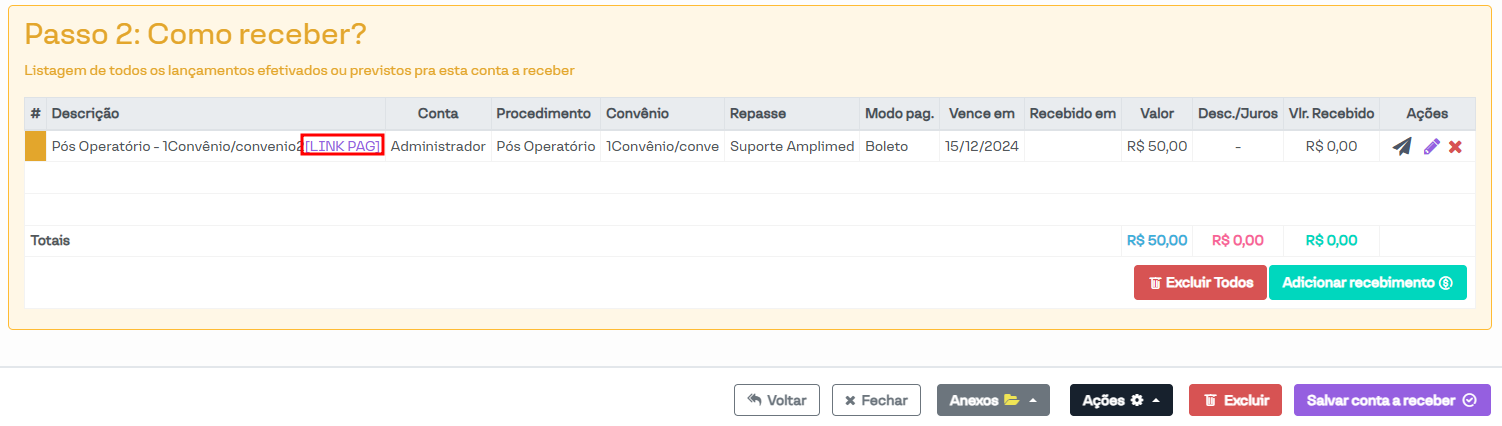Image resolution: width=1502 pixels, height=426 pixels.
Task: Open the black Ações dropdown menu
Action: click(x=1121, y=400)
